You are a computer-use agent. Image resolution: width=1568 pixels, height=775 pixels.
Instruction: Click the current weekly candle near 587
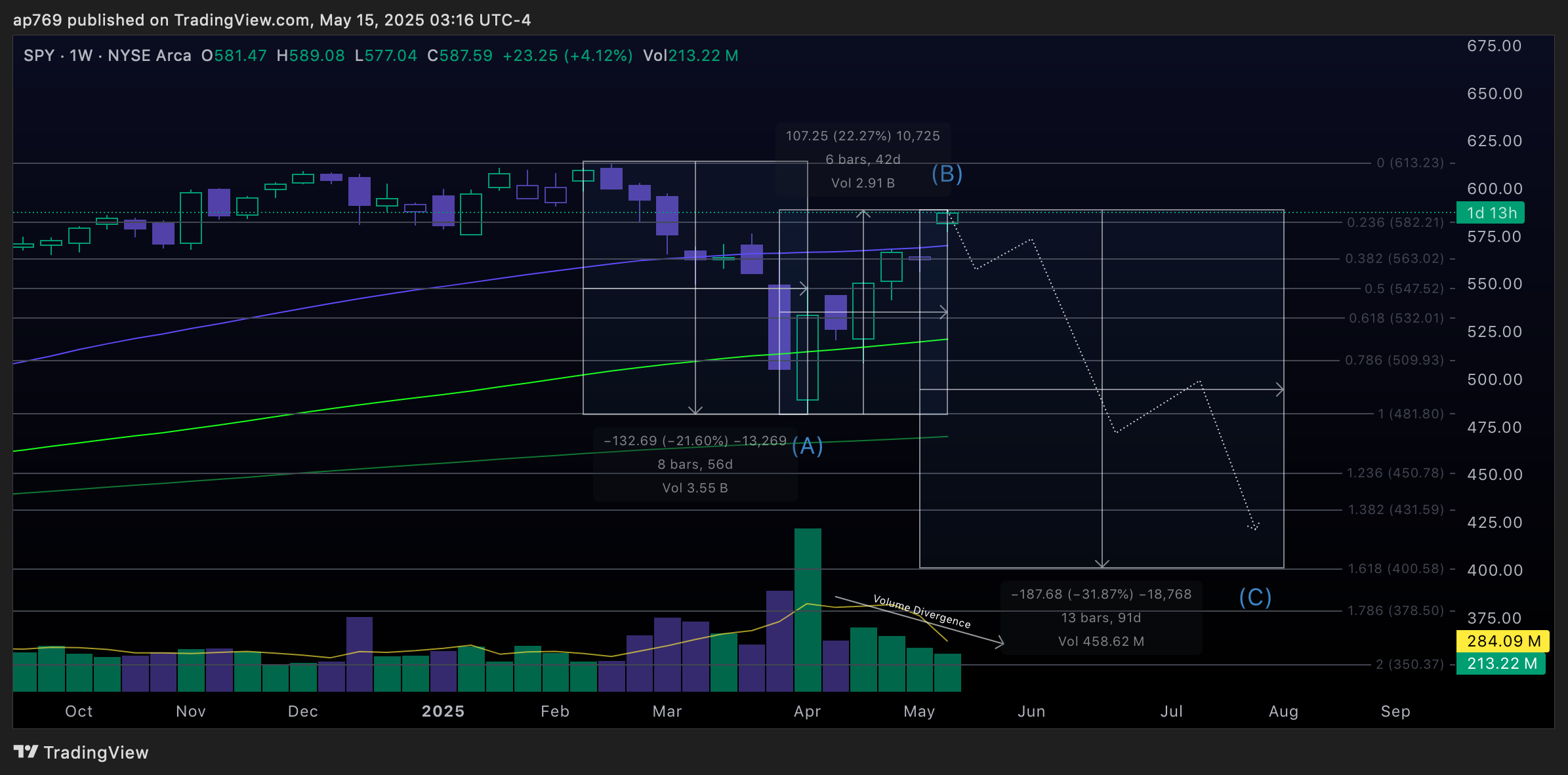pos(947,218)
